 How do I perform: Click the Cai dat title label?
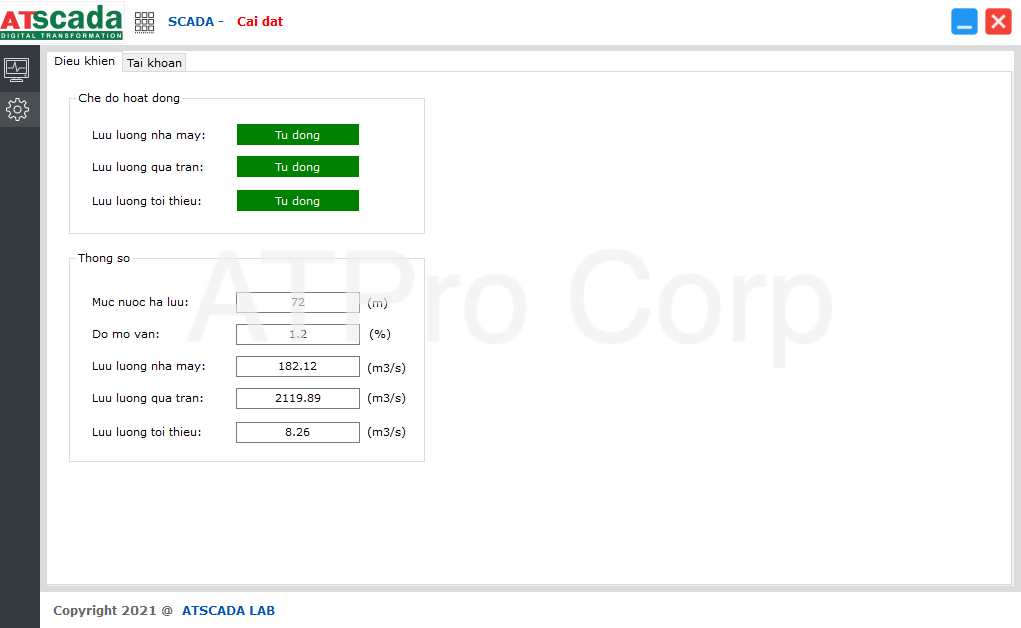pos(260,21)
